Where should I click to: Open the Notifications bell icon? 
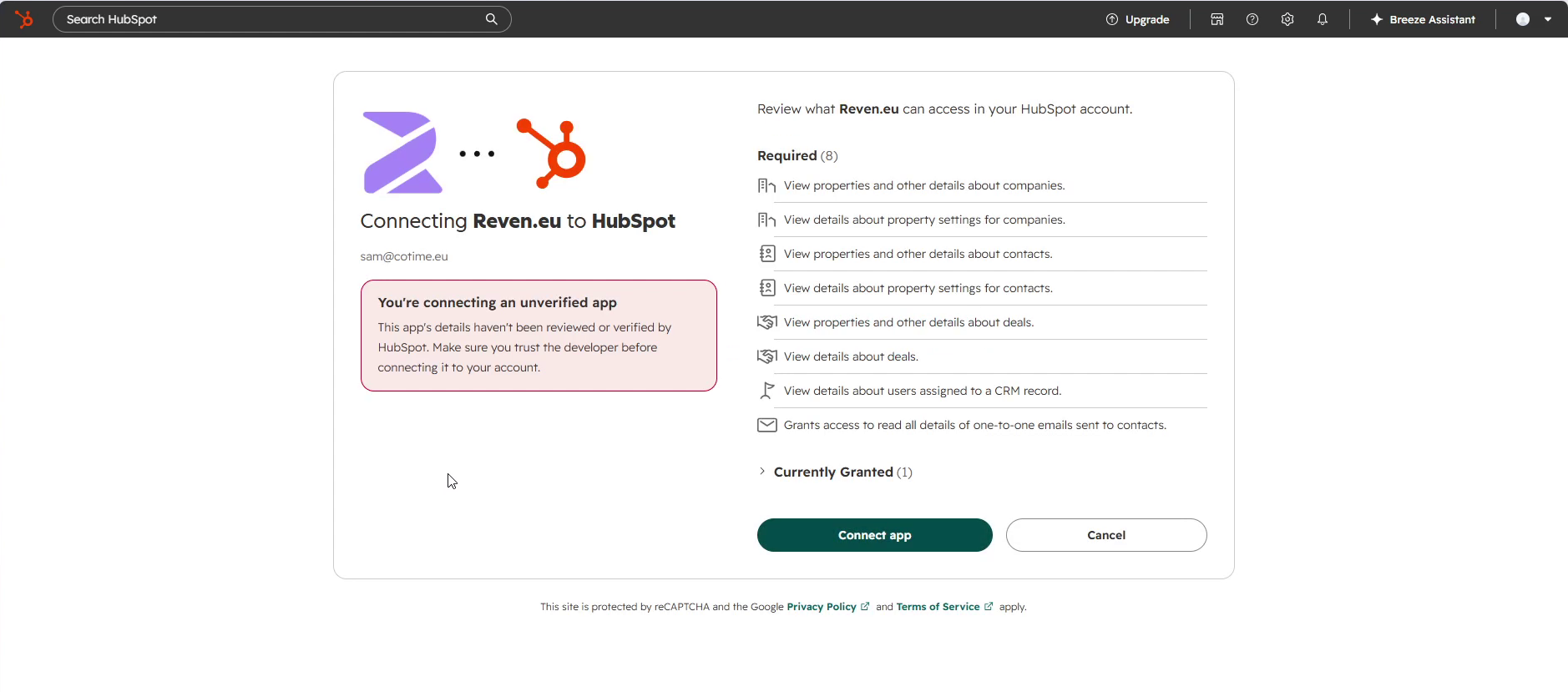tap(1323, 19)
